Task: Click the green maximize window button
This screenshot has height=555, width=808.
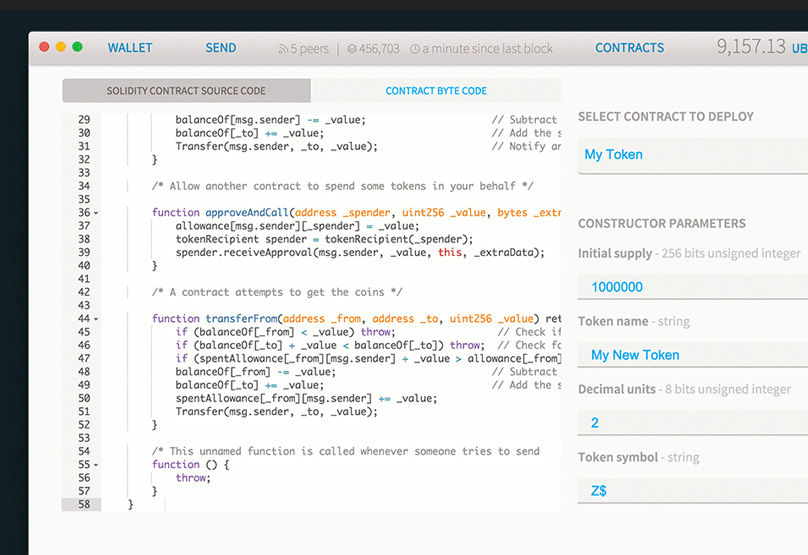Action: coord(77,47)
